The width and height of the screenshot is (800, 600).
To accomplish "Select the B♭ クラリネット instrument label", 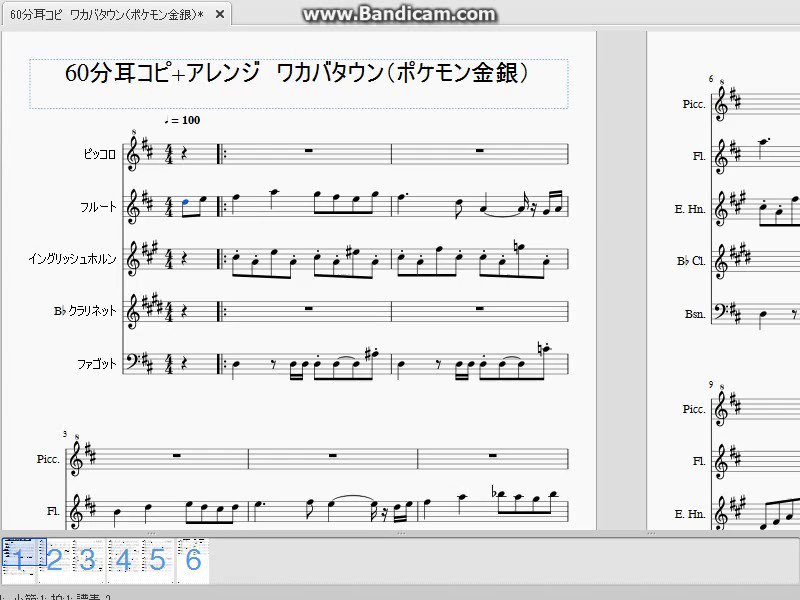I will coord(85,311).
